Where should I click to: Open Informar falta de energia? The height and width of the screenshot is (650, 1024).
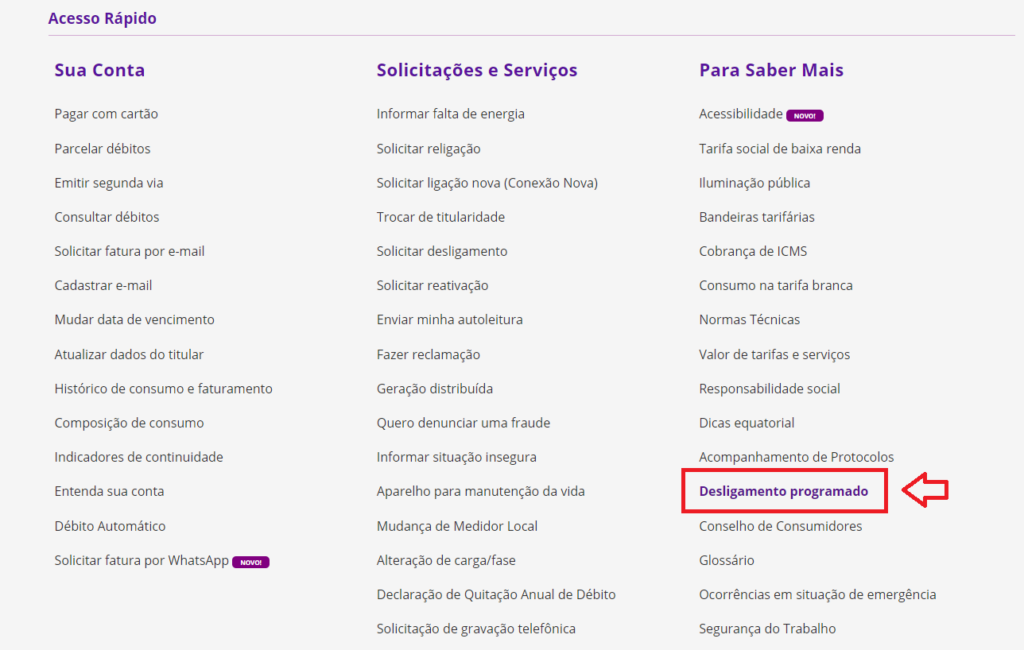(x=450, y=114)
